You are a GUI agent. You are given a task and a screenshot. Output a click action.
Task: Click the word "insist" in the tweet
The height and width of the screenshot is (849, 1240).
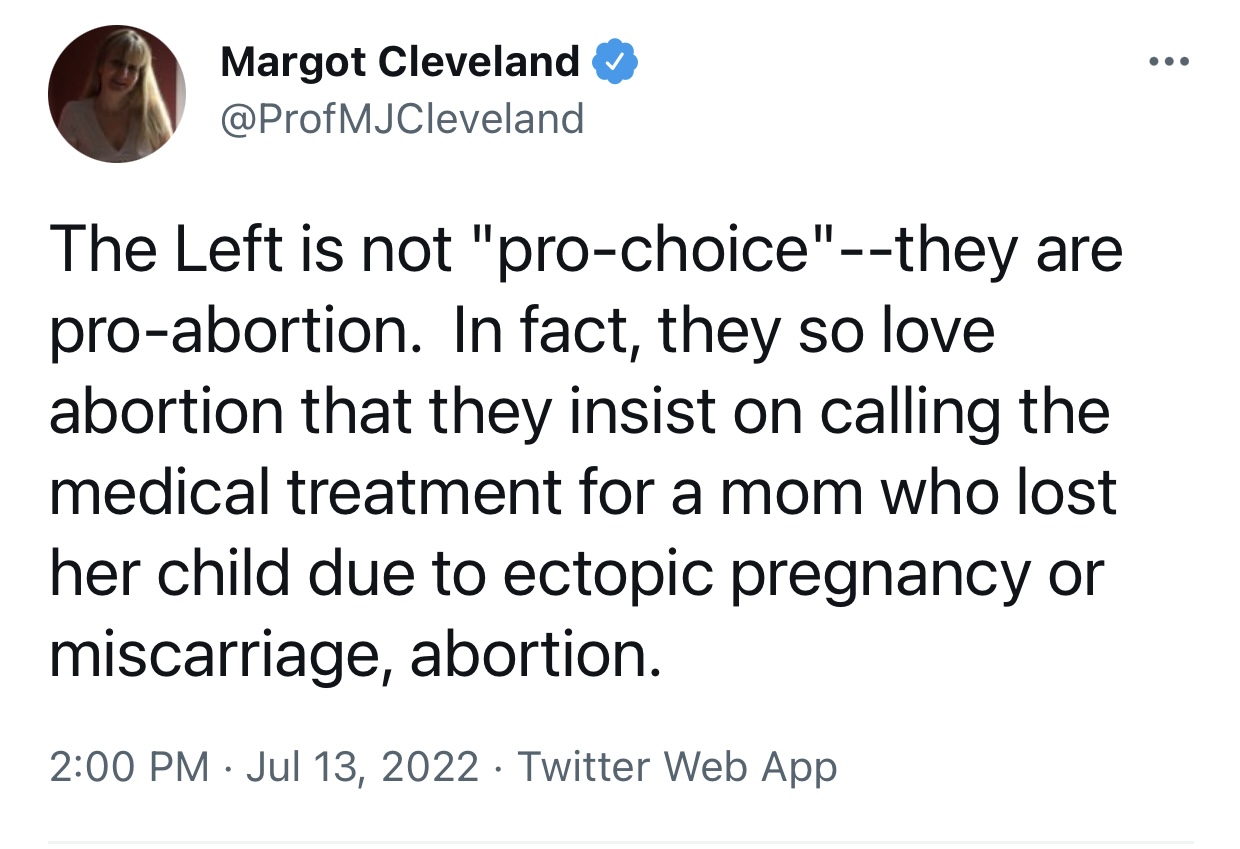pos(628,412)
